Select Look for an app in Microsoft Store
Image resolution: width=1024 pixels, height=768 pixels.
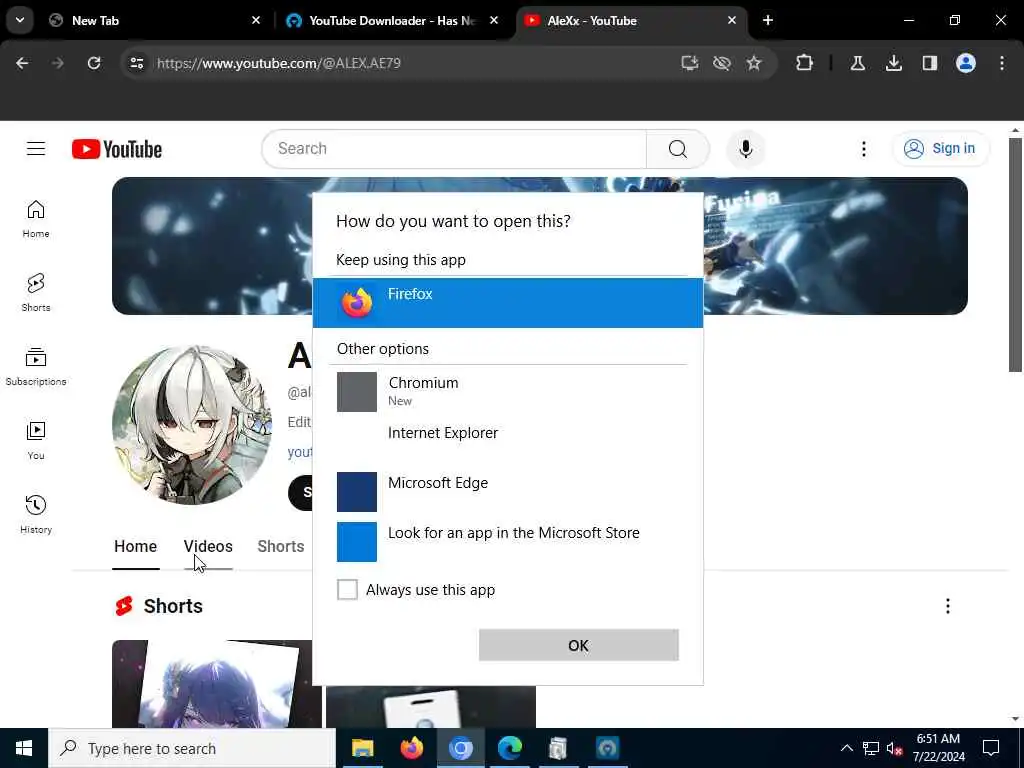click(x=508, y=541)
